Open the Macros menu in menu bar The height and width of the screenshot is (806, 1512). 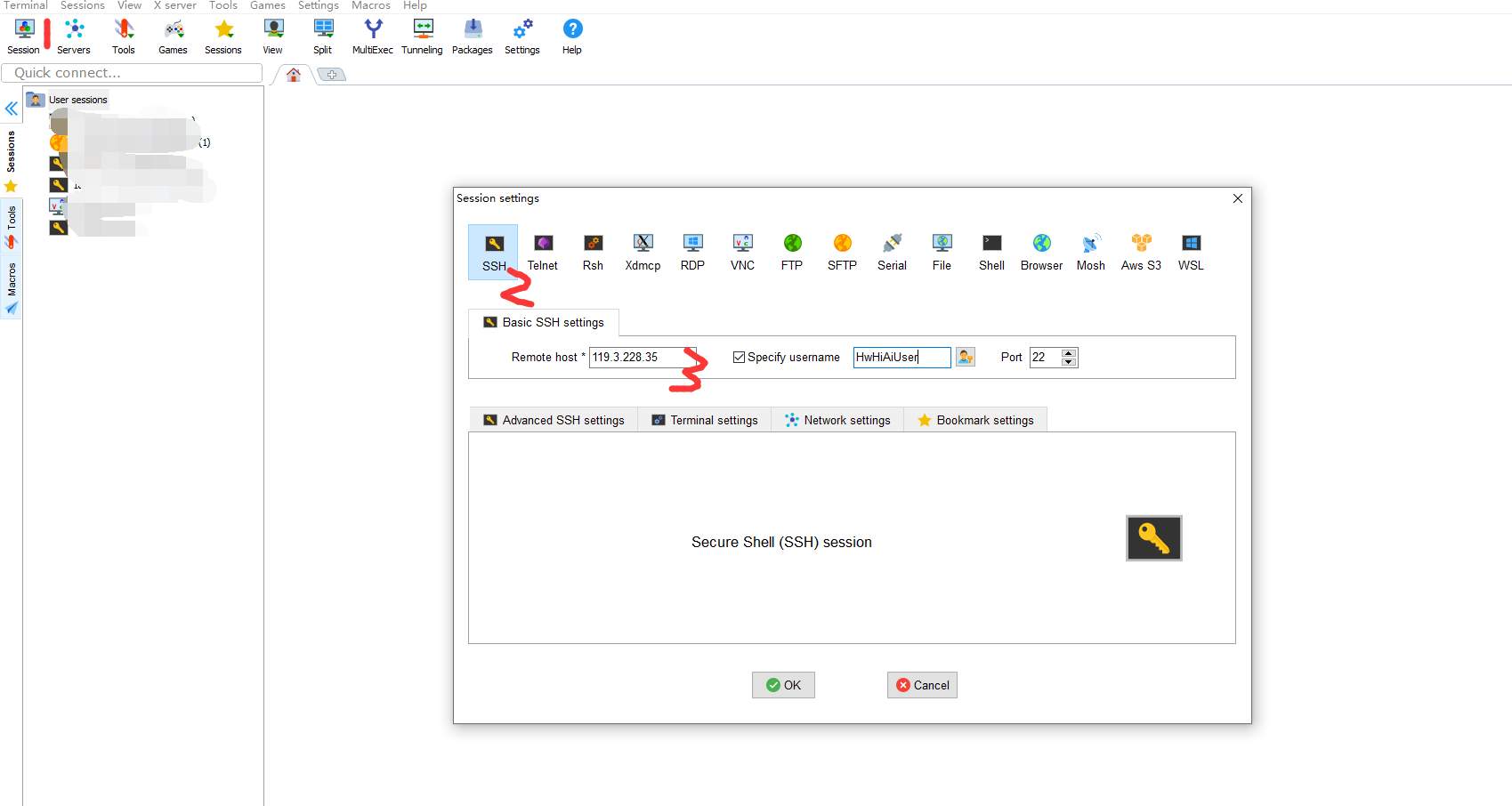tap(370, 5)
